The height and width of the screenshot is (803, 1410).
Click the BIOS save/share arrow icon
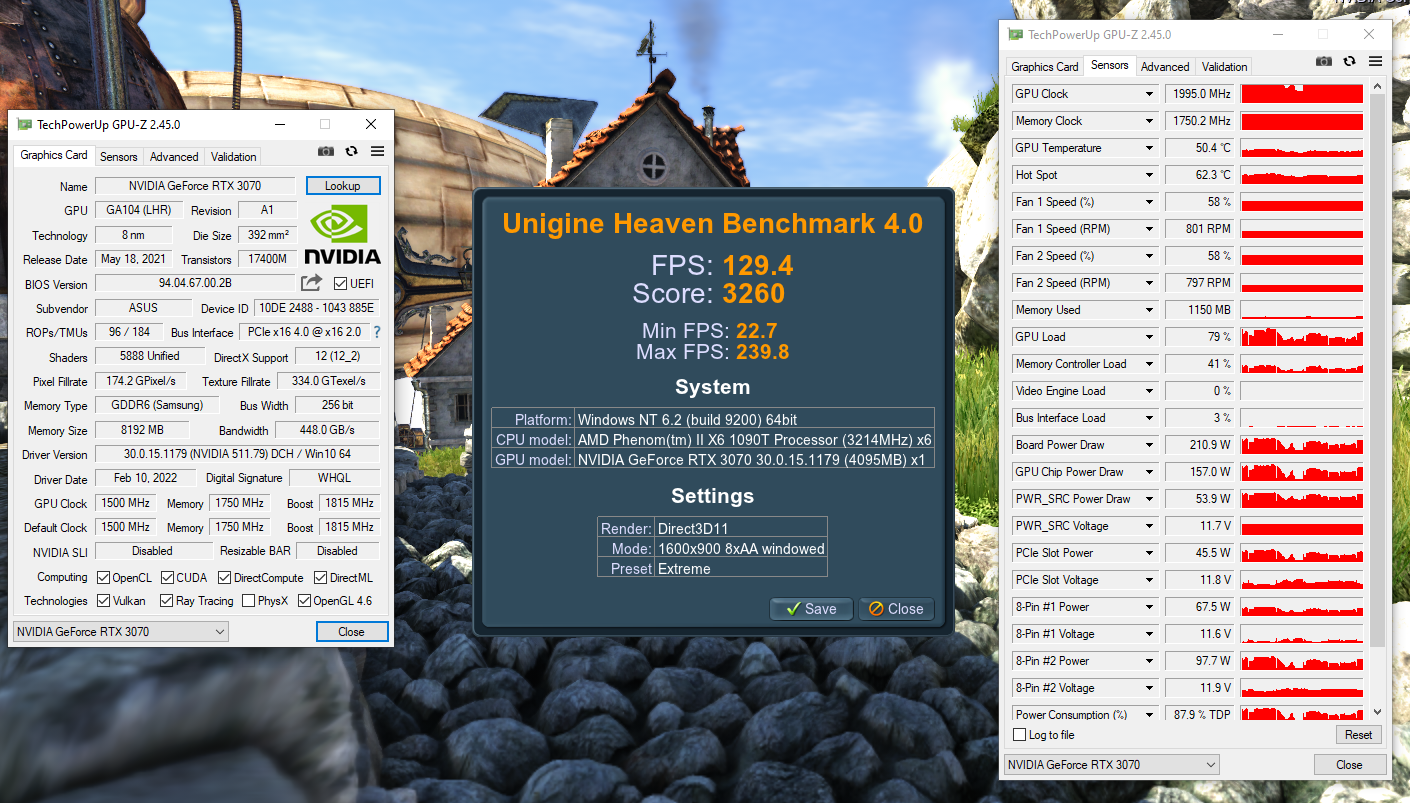312,283
